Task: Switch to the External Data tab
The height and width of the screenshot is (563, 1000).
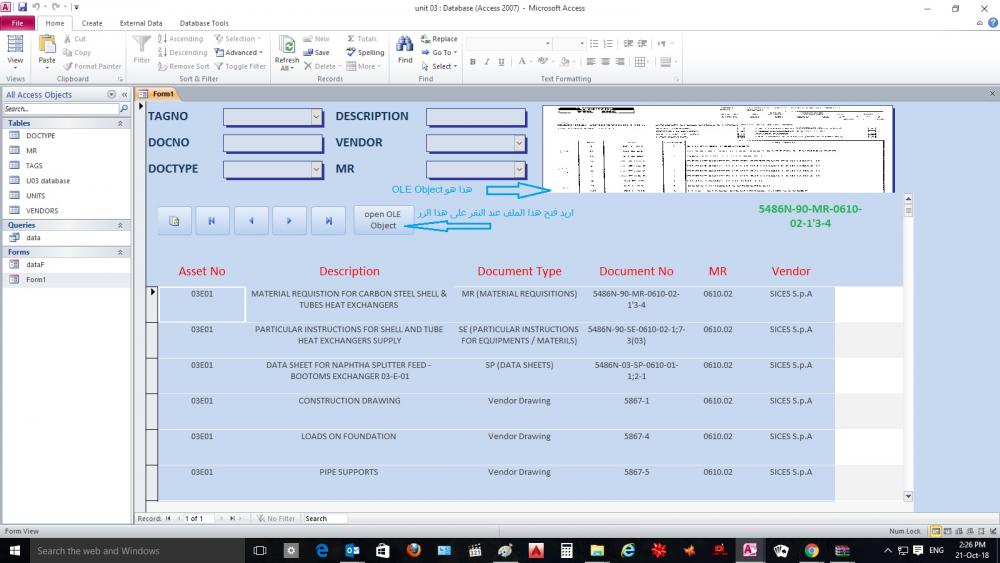Action: 141,23
